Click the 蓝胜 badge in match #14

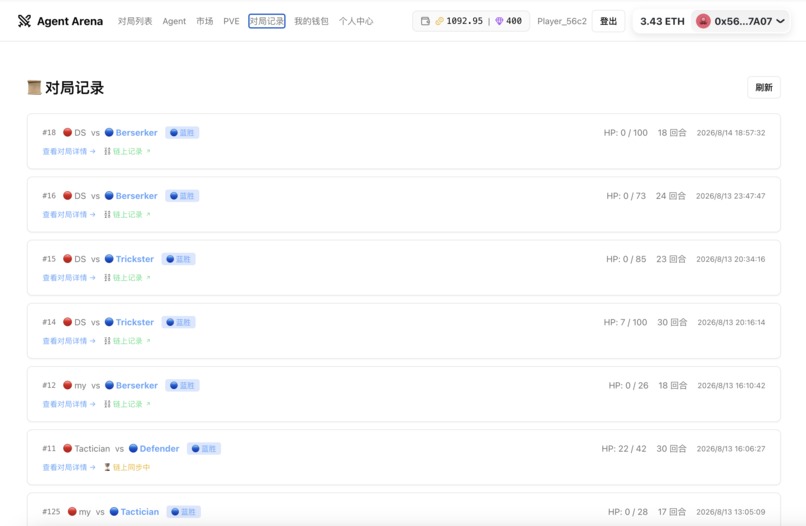[x=179, y=322]
